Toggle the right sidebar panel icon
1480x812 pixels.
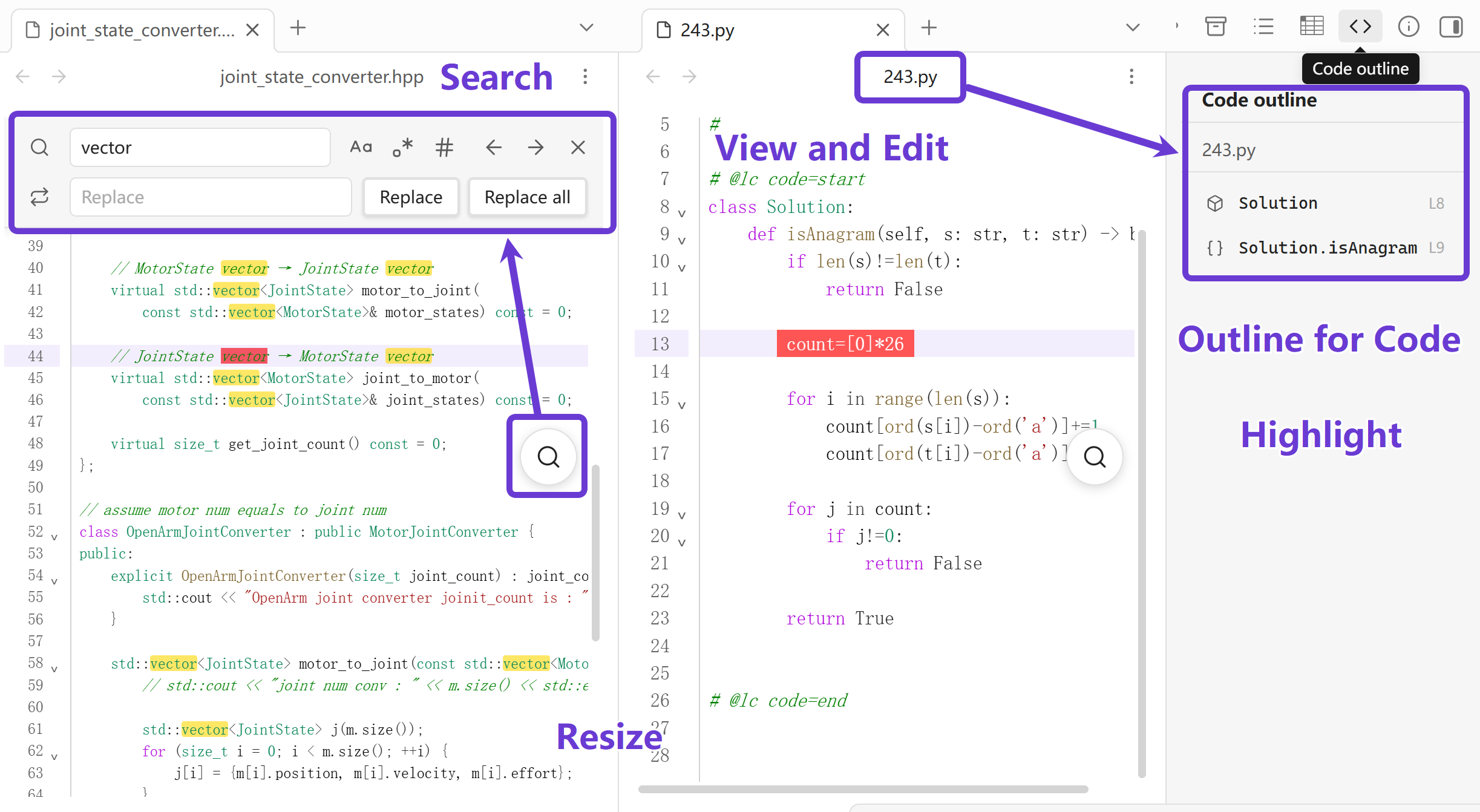tap(1450, 27)
